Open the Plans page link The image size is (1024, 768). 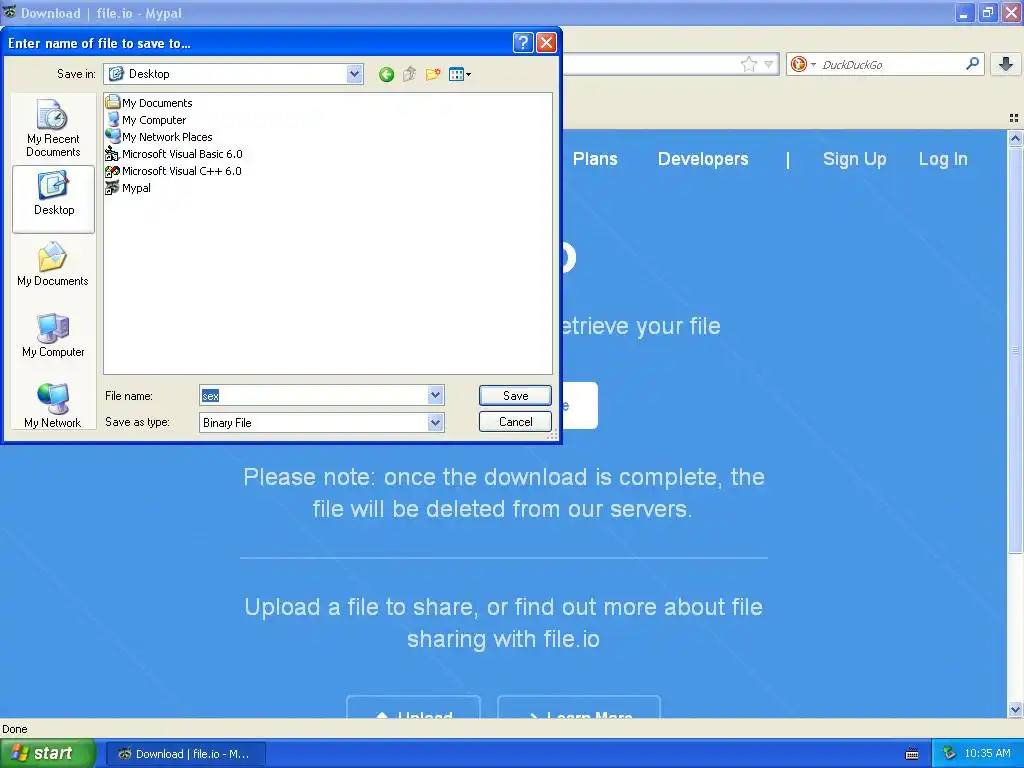click(x=595, y=159)
